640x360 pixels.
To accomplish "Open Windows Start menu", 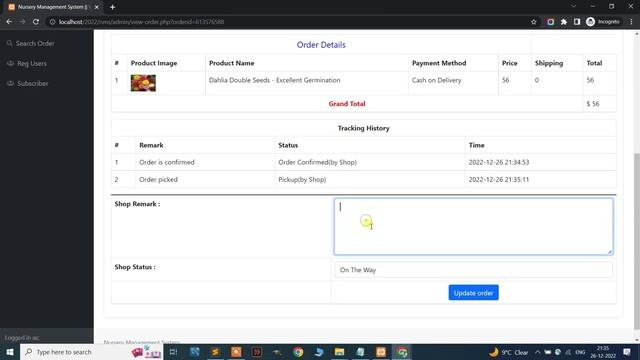I will [10, 352].
